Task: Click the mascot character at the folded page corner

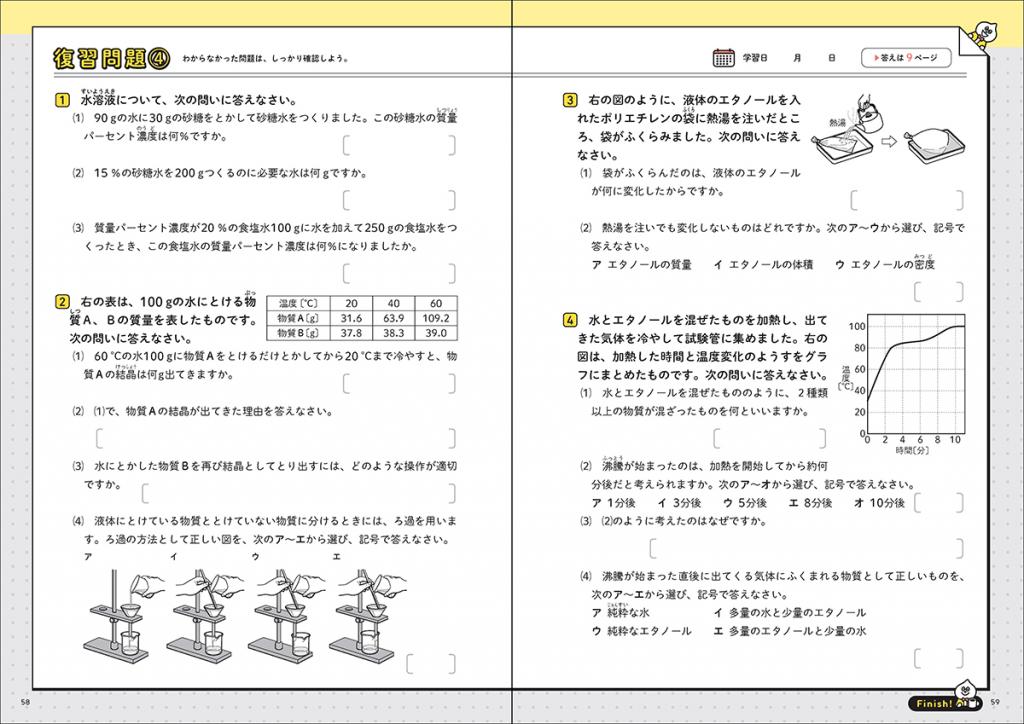Action: click(x=983, y=36)
